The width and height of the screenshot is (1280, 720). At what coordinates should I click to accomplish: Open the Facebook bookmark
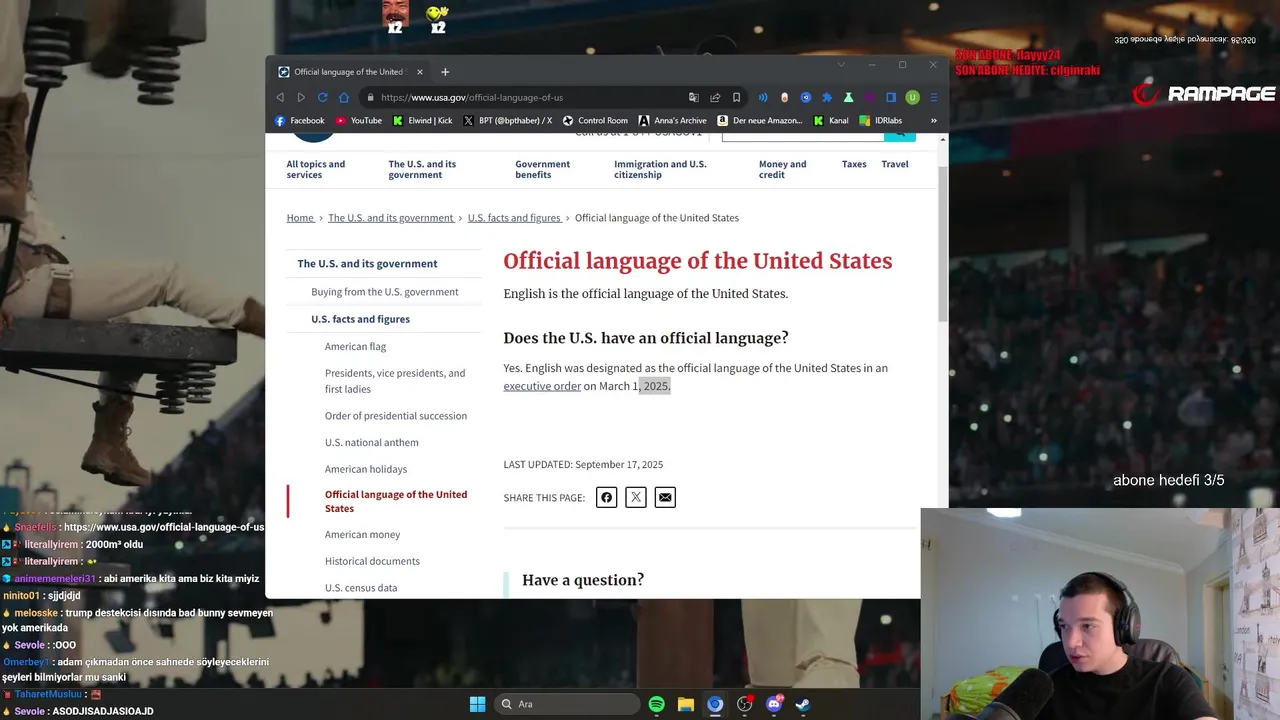(x=299, y=120)
